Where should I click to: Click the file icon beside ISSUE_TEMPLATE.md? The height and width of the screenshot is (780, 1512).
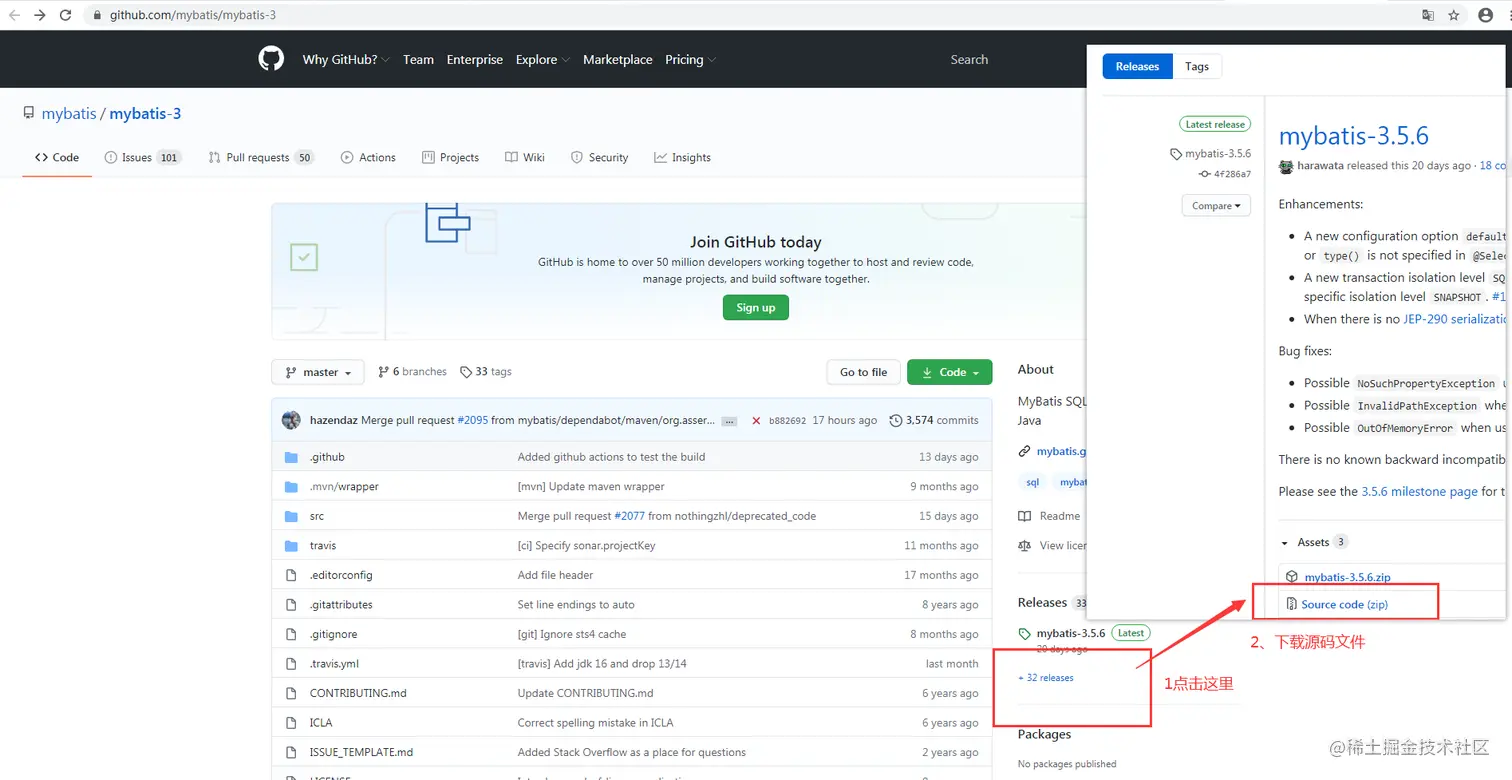tap(291, 752)
